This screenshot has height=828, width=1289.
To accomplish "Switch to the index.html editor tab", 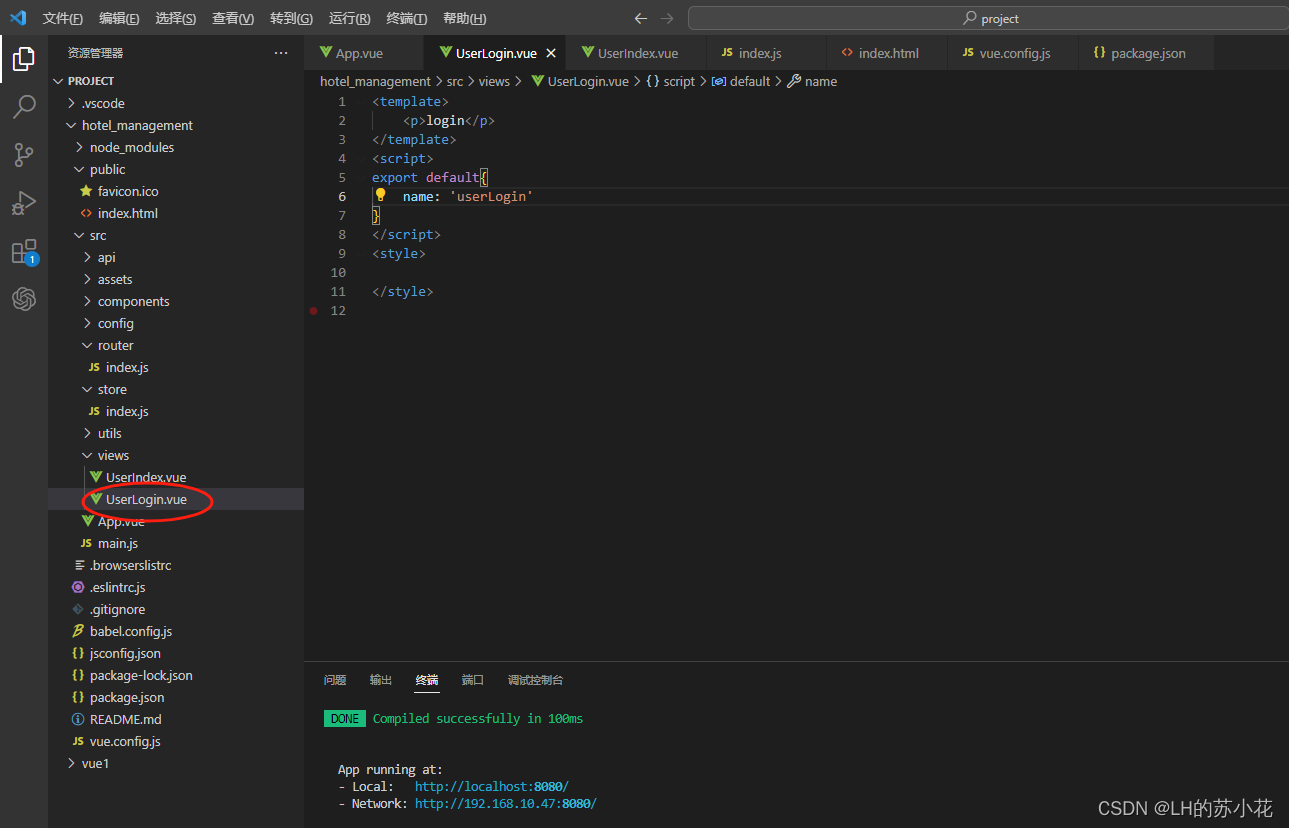I will (x=887, y=53).
